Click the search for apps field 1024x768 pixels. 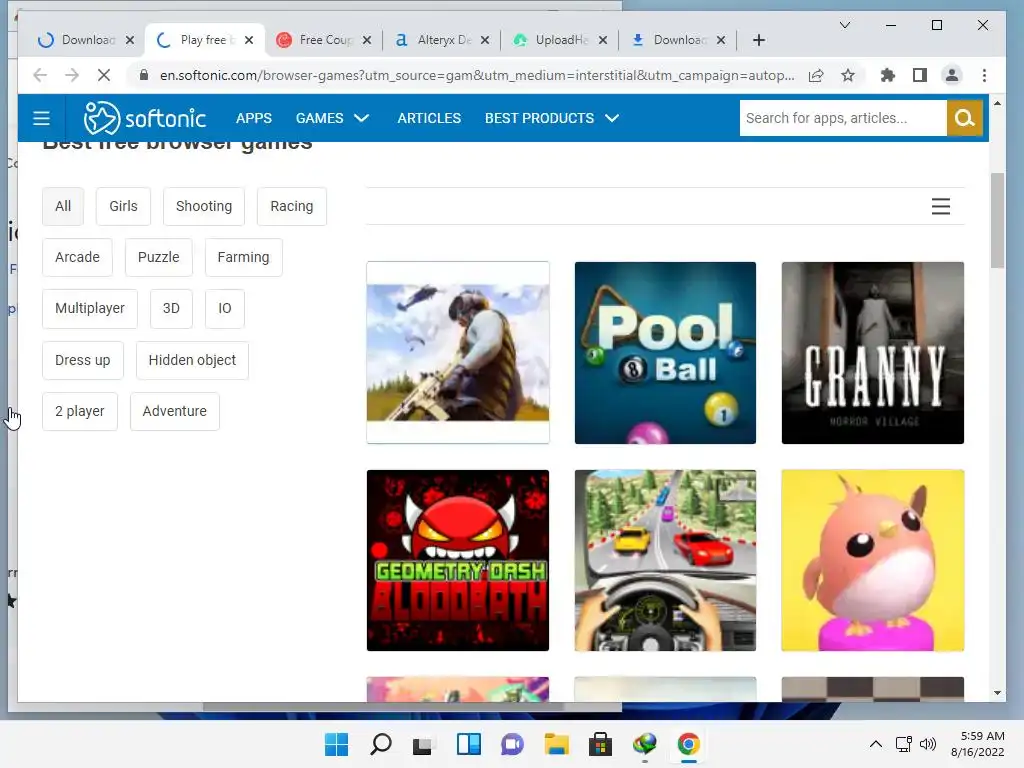[x=843, y=118]
